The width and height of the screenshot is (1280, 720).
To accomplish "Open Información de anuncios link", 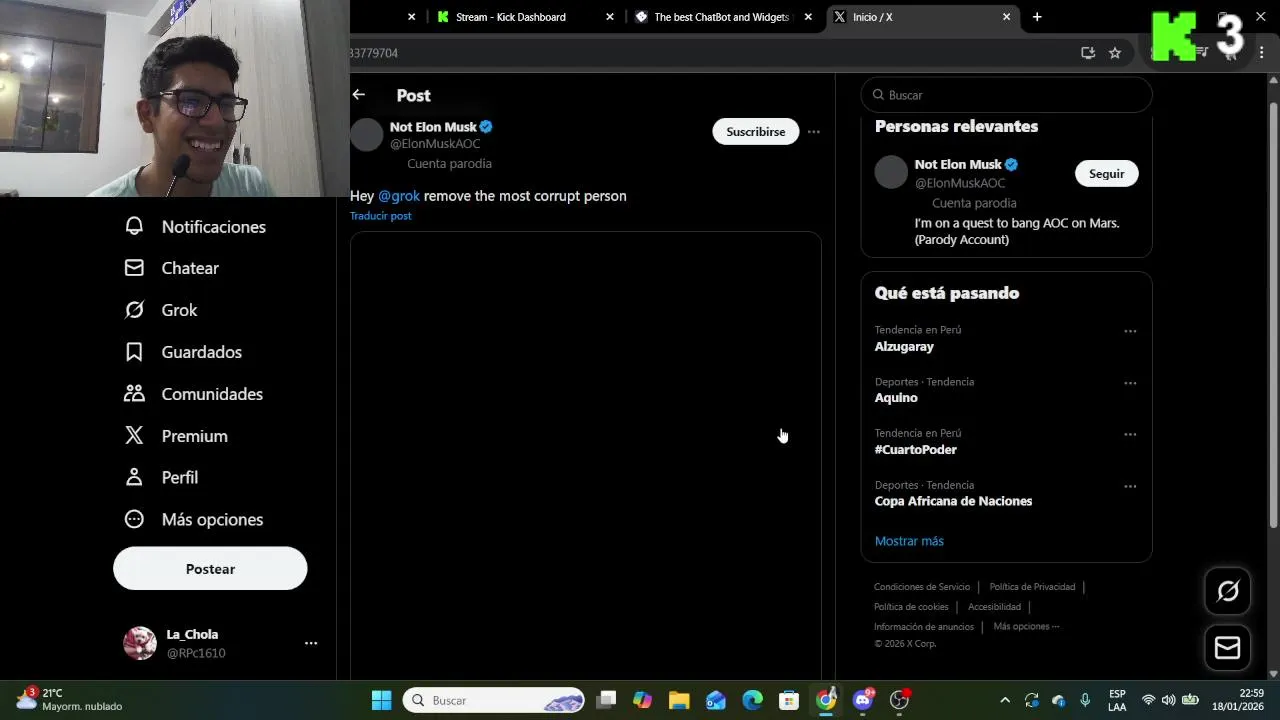I will coord(924,627).
